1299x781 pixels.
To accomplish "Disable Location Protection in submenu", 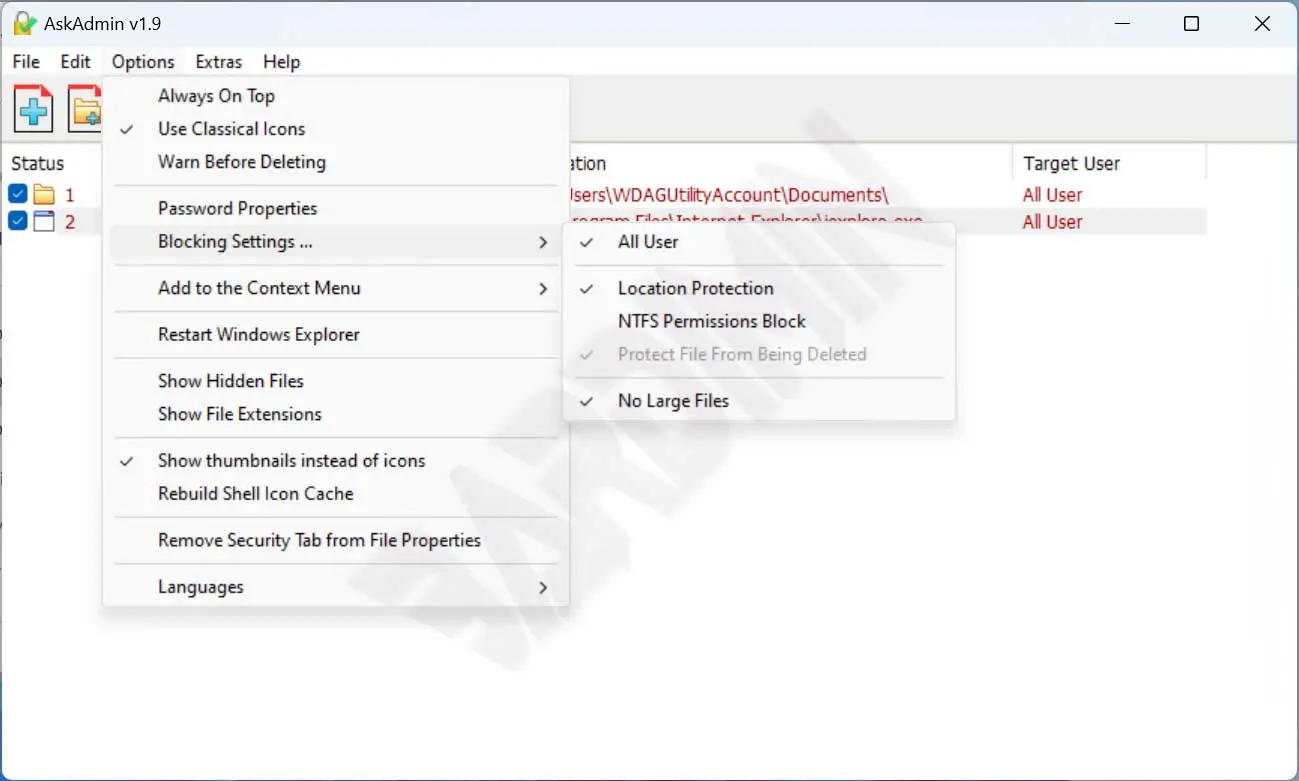I will (695, 288).
